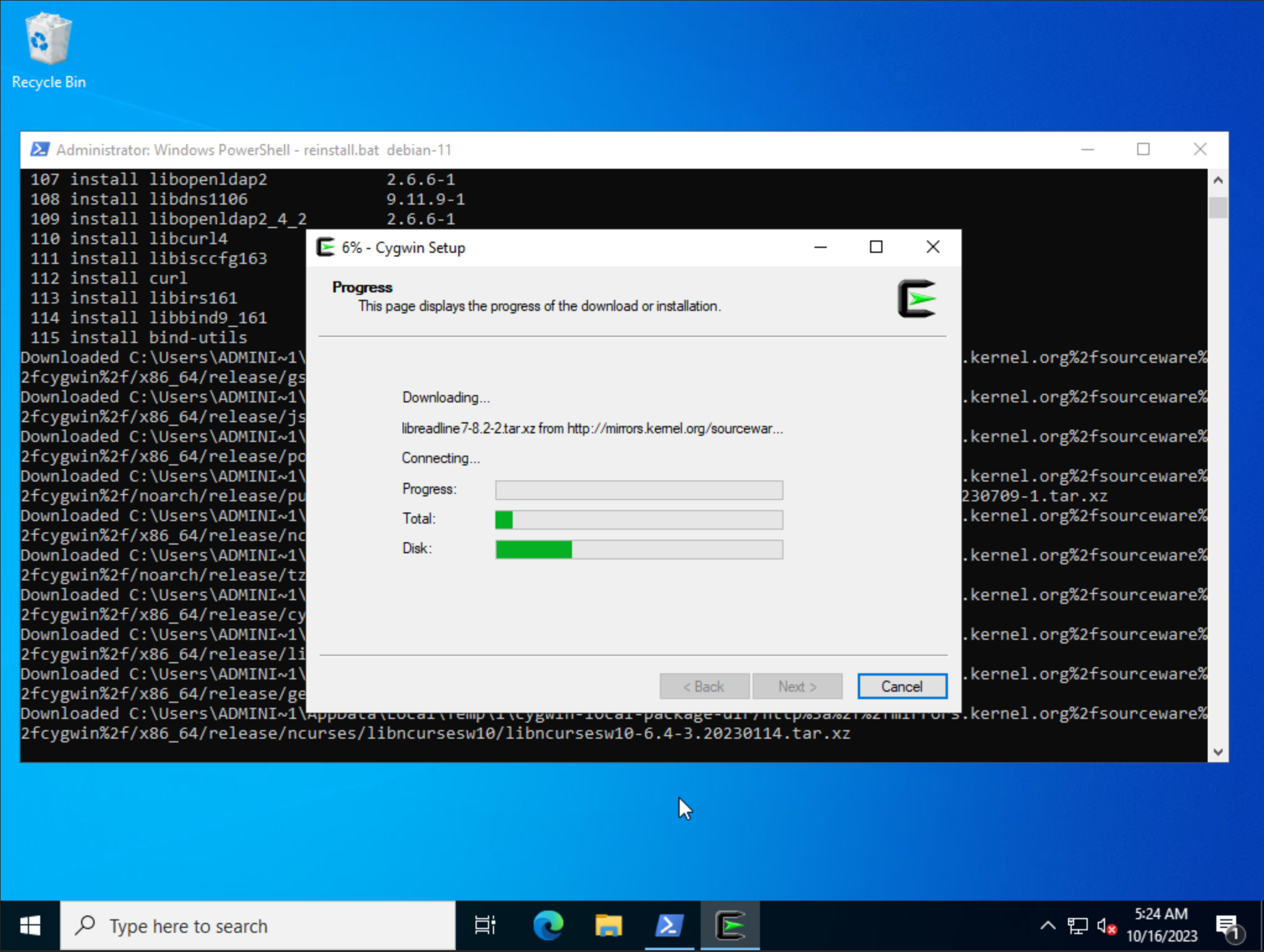The width and height of the screenshot is (1264, 952).
Task: Open the network status tray icon
Action: point(1077,925)
